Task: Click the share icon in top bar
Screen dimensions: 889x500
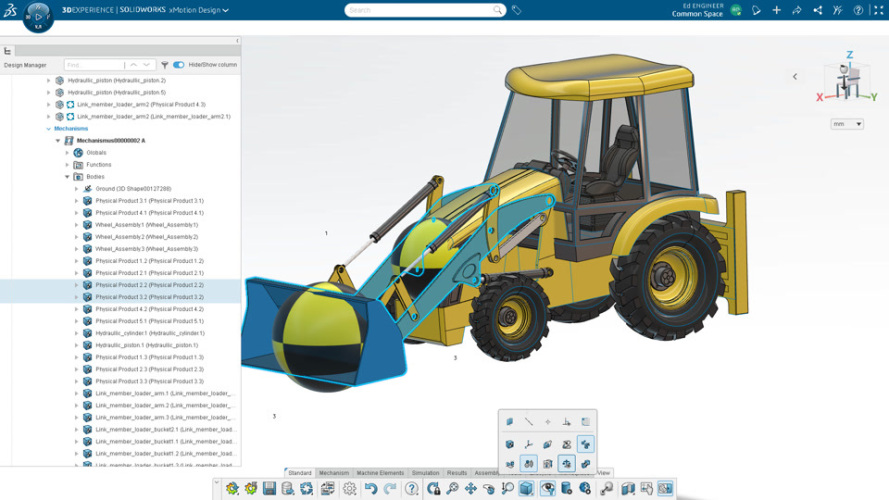Action: pos(818,10)
